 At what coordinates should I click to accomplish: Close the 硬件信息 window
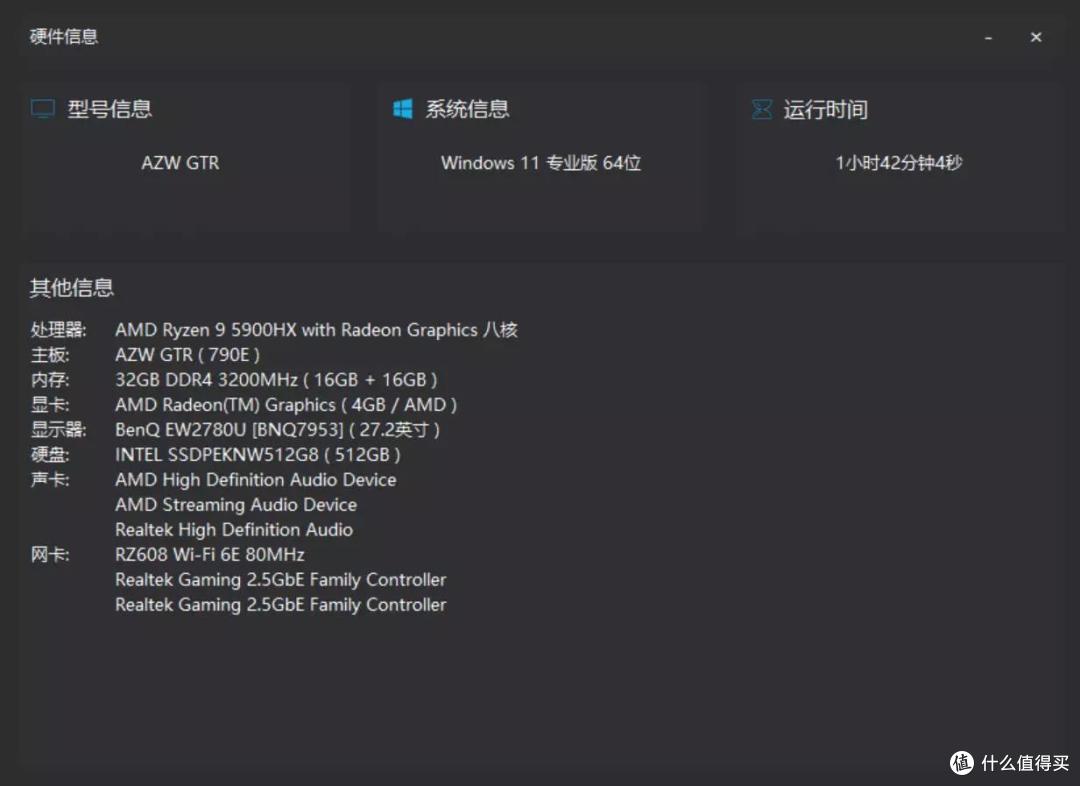point(1036,37)
